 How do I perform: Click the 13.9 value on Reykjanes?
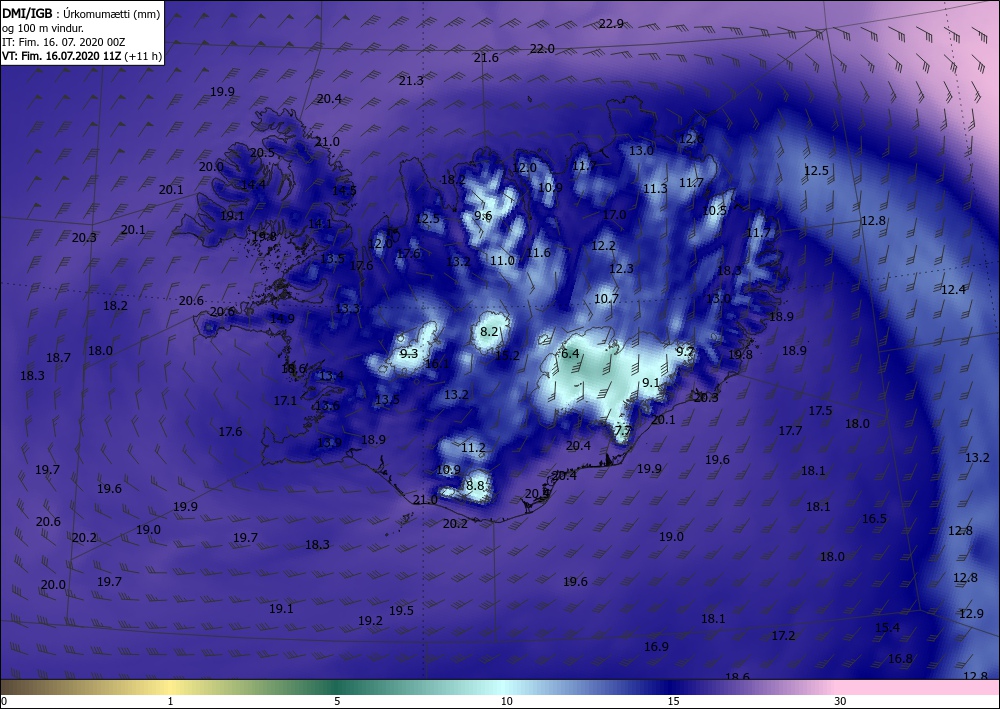329,442
